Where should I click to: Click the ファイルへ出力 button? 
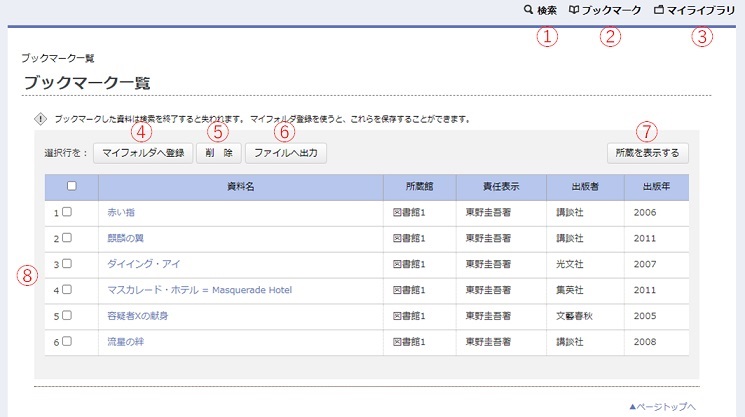coord(285,153)
